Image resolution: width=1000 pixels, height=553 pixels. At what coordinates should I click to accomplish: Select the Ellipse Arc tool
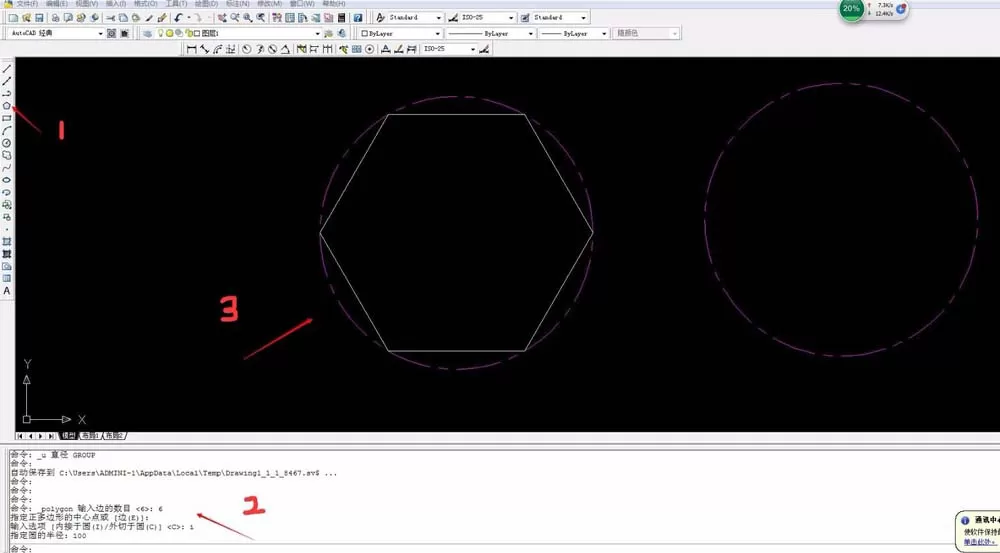tap(6, 192)
